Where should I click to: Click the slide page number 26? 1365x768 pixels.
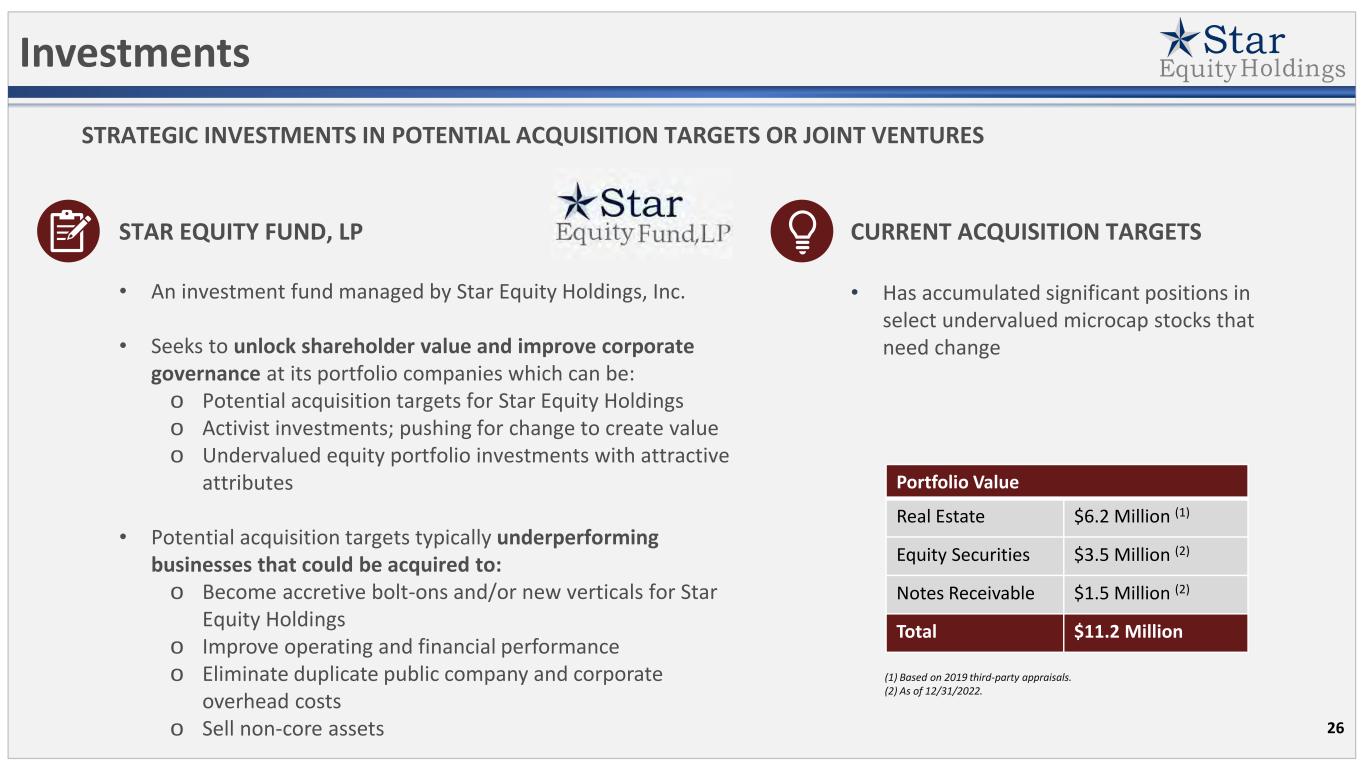click(x=1335, y=727)
